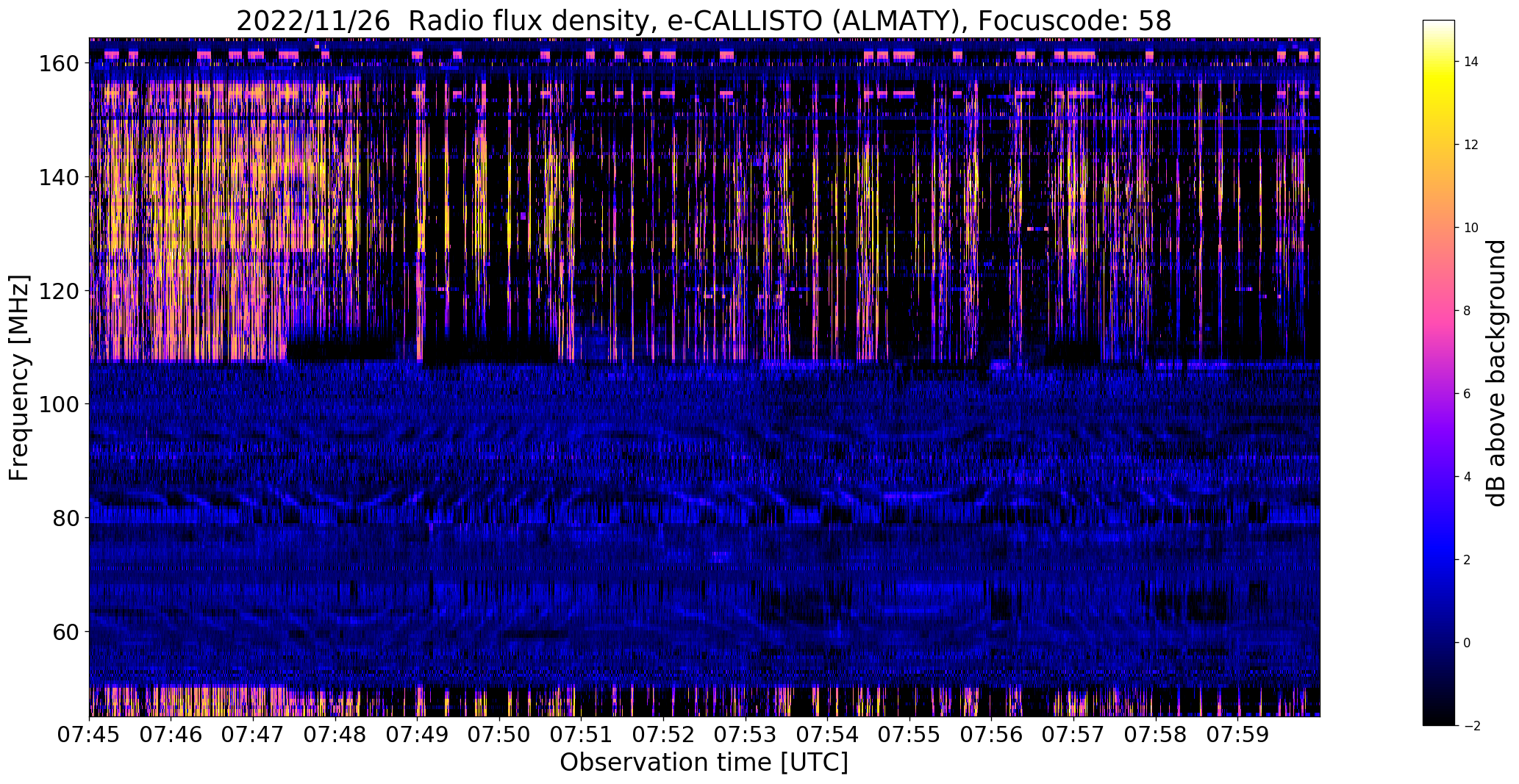
Task: Click the 07:49 time tick label
Action: coord(418,734)
